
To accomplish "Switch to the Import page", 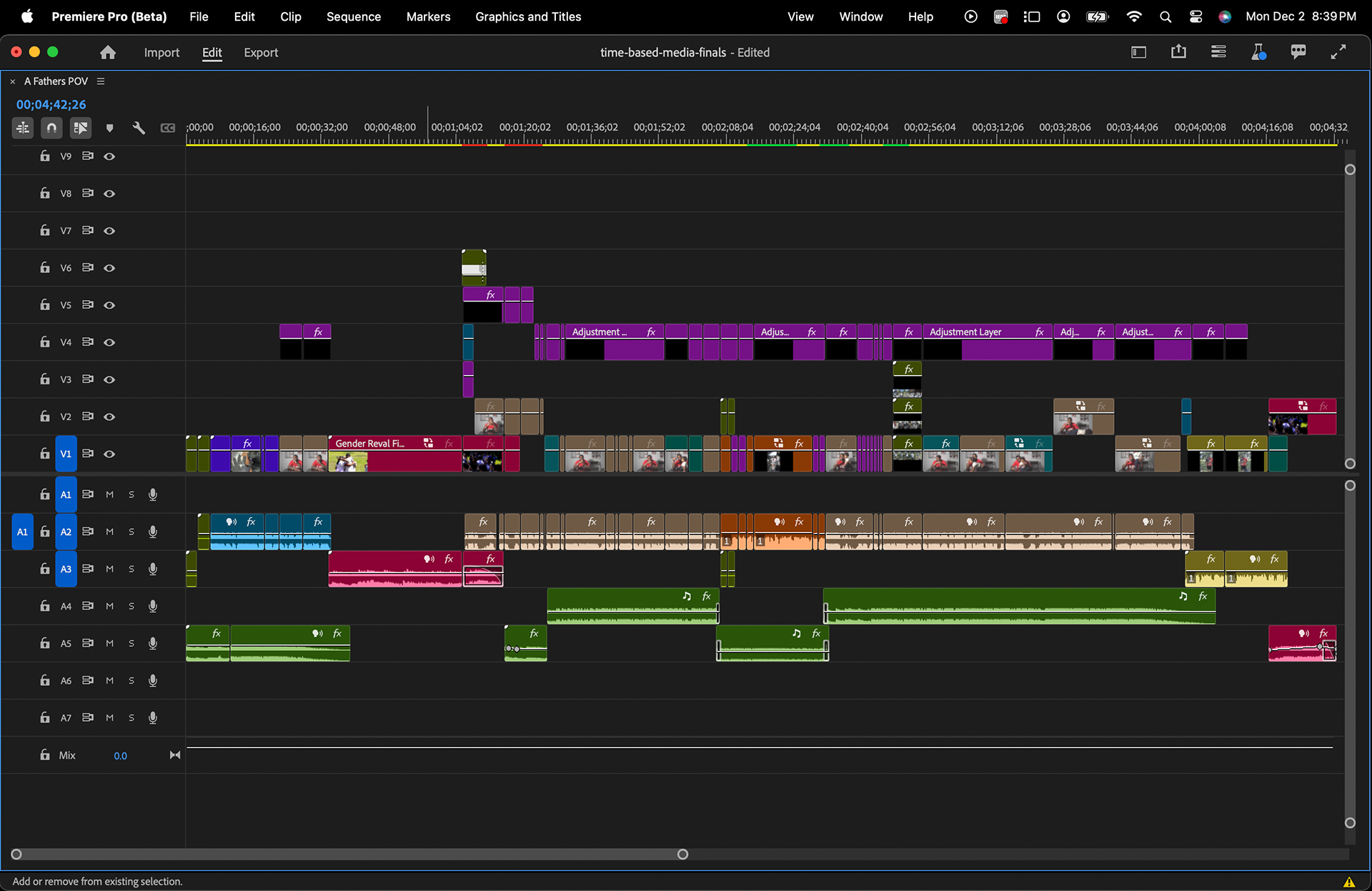I will [161, 52].
